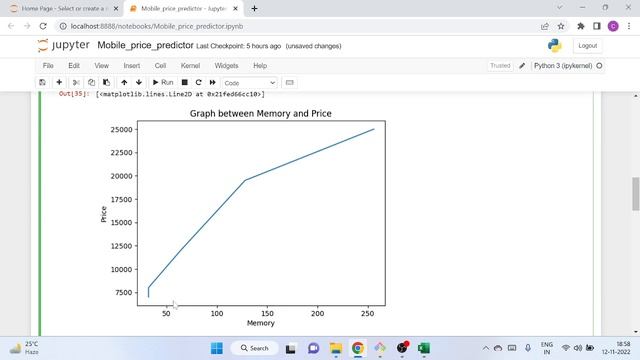Viewport: 640px width, 360px height.
Task: Click the notebook vertical scrollbar thumb
Action: (636, 194)
